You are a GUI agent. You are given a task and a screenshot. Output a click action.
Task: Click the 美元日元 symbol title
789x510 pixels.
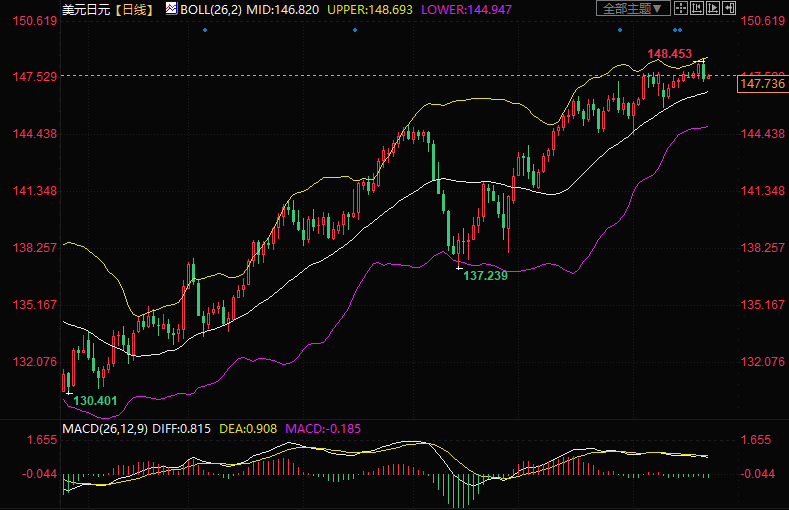click(84, 9)
